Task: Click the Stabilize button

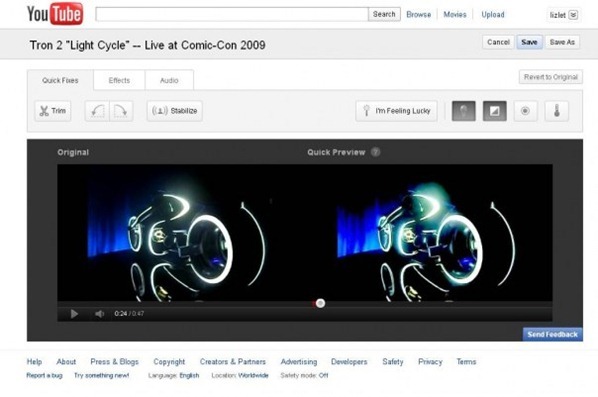Action: [x=175, y=111]
